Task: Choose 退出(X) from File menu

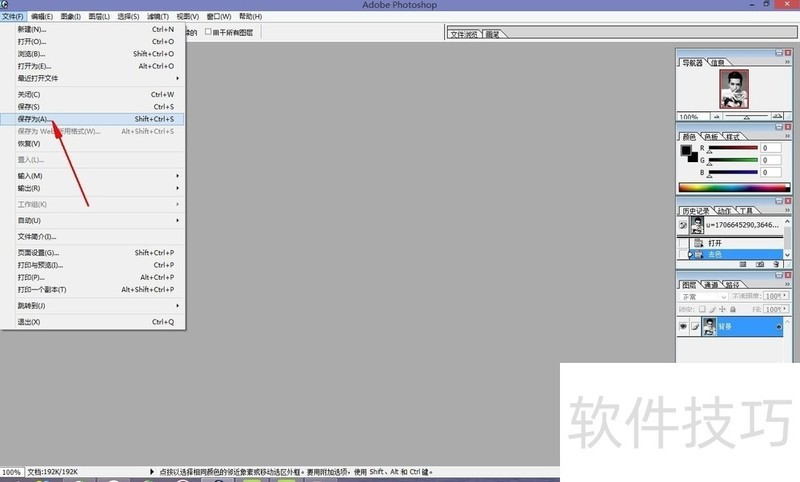Action: click(x=92, y=322)
